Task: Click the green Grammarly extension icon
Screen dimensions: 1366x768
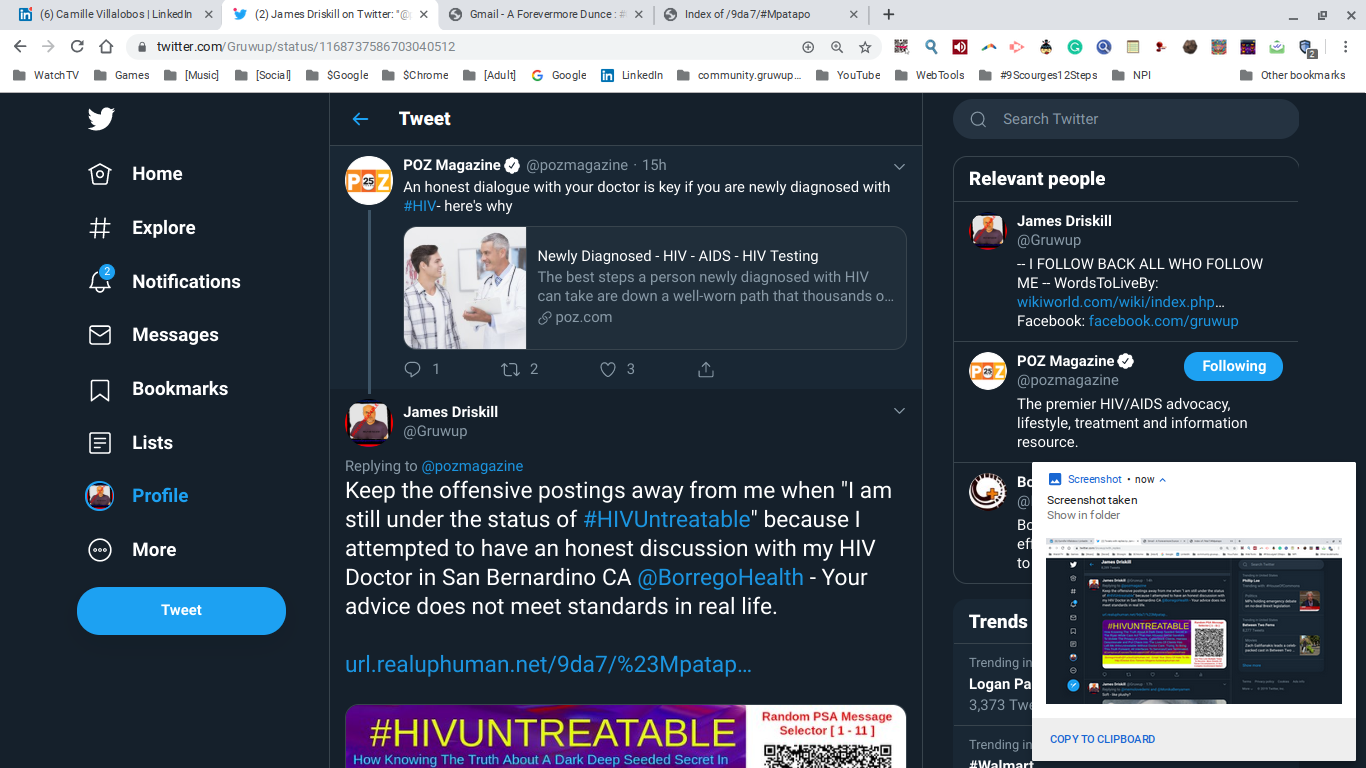Action: [1075, 47]
